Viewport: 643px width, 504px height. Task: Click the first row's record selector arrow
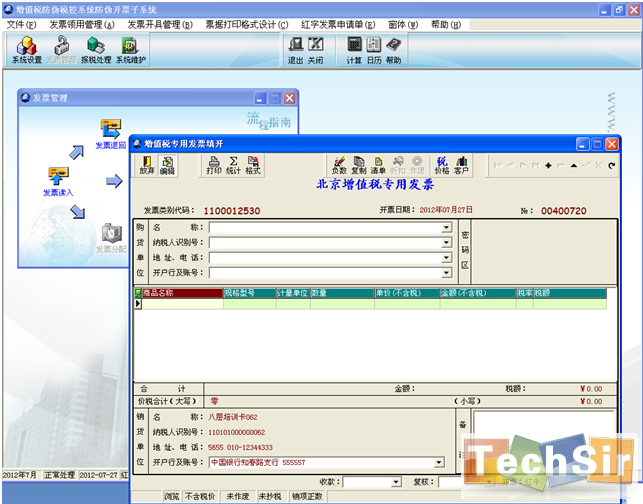[138, 303]
